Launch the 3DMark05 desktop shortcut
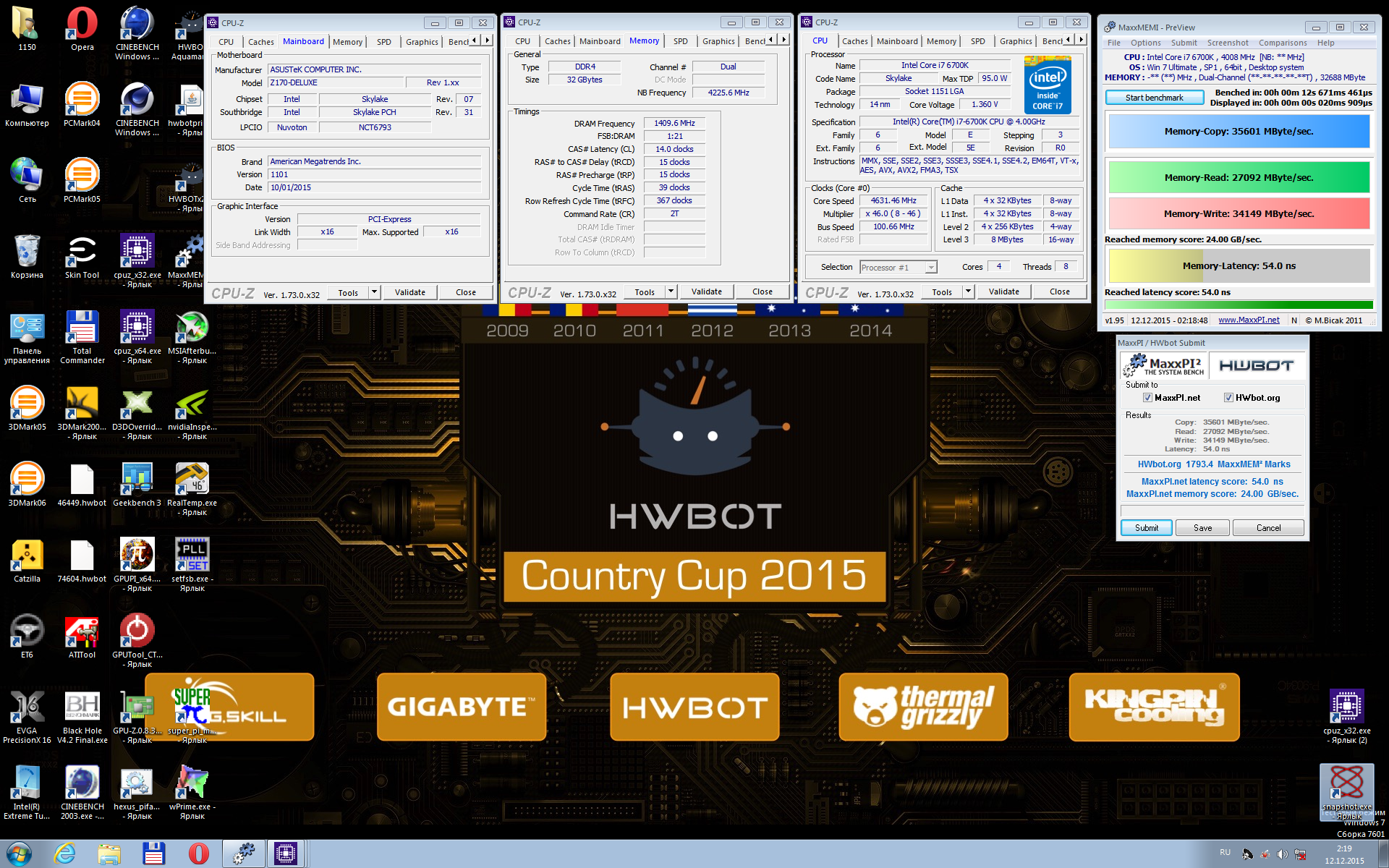The width and height of the screenshot is (1389, 868). tap(27, 409)
